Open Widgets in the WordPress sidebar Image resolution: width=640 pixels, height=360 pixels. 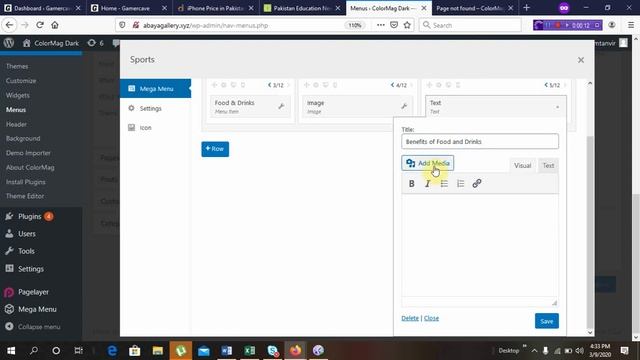pyautogui.click(x=18, y=95)
